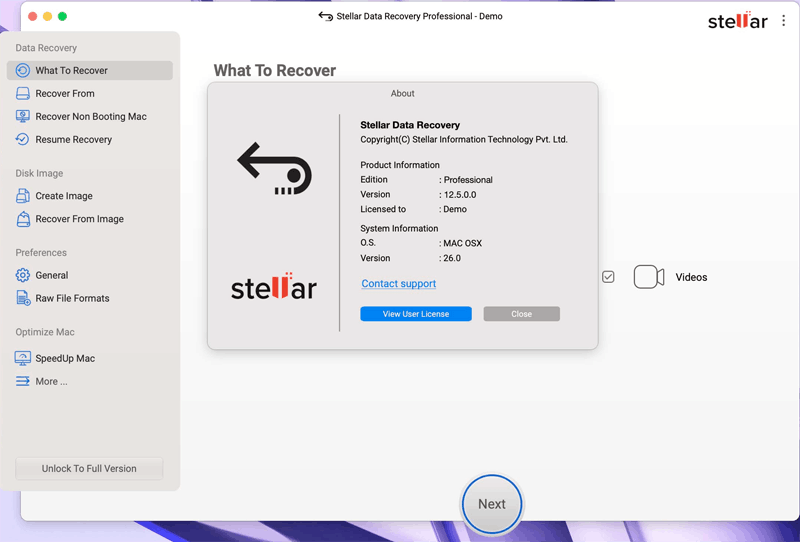Viewport: 800px width, 542px height.
Task: Click the Data Recovery section header
Action: coord(46,48)
